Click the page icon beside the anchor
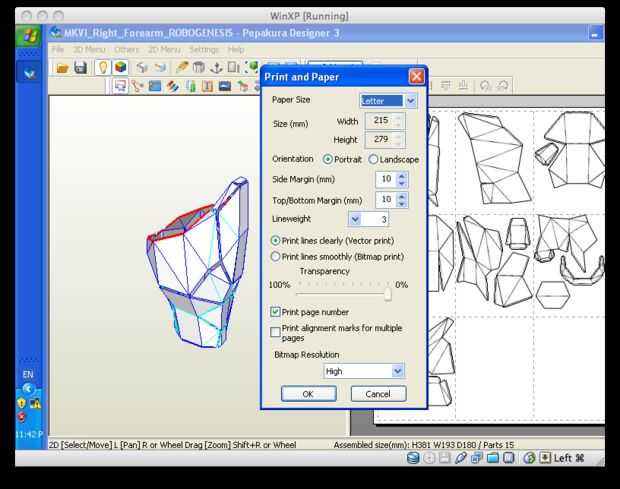620x489 pixels. click(x=233, y=68)
